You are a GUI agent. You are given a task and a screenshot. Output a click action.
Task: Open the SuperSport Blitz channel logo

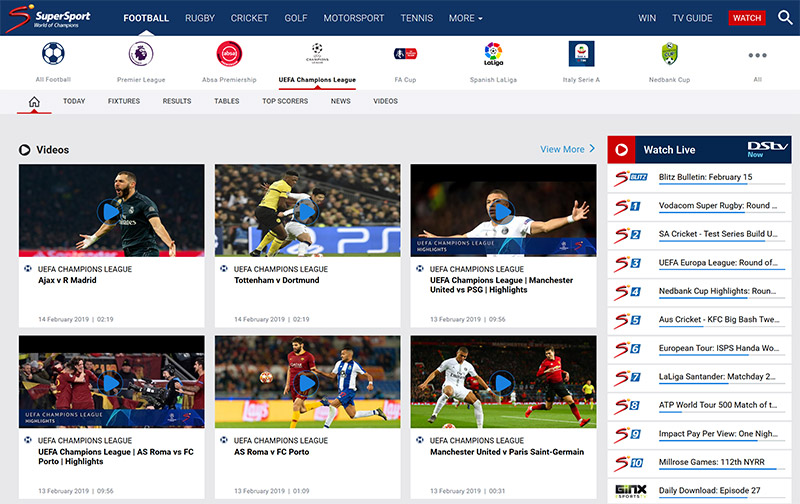pyautogui.click(x=631, y=178)
